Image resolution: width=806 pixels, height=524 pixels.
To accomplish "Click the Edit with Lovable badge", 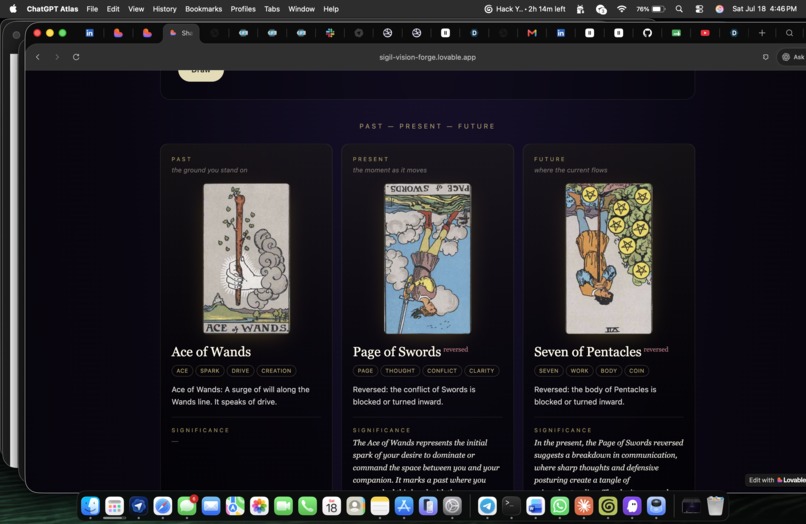I will [776, 480].
